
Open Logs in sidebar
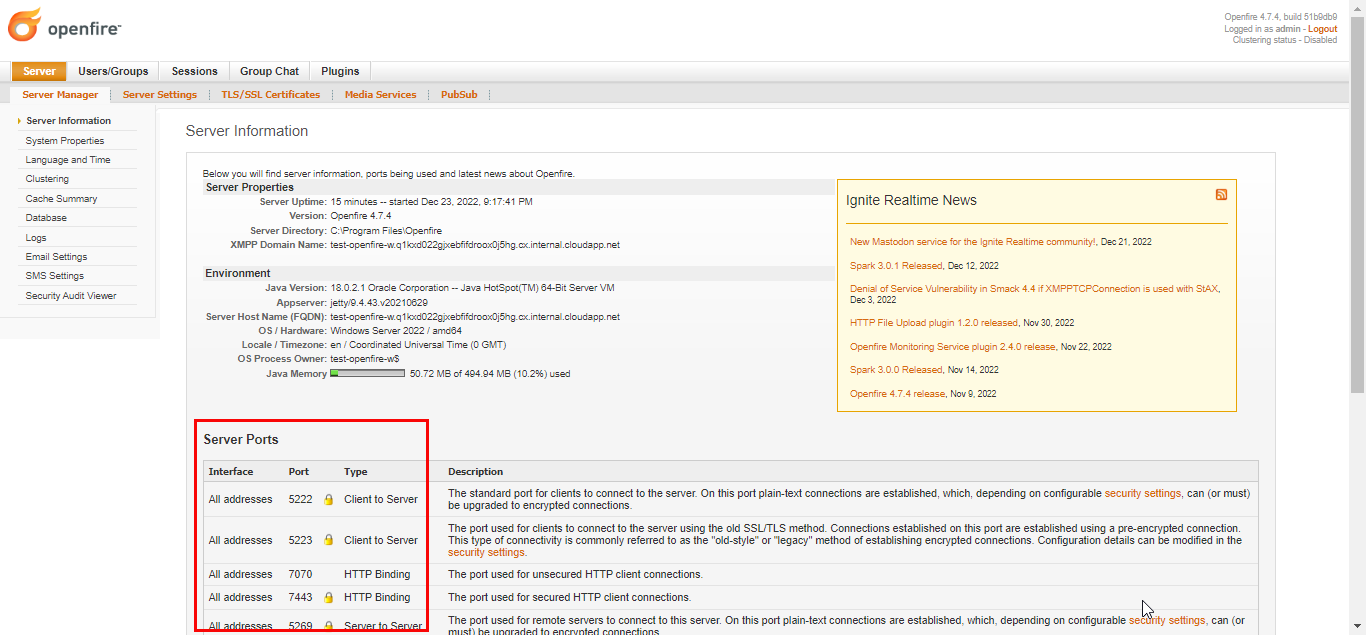[36, 238]
